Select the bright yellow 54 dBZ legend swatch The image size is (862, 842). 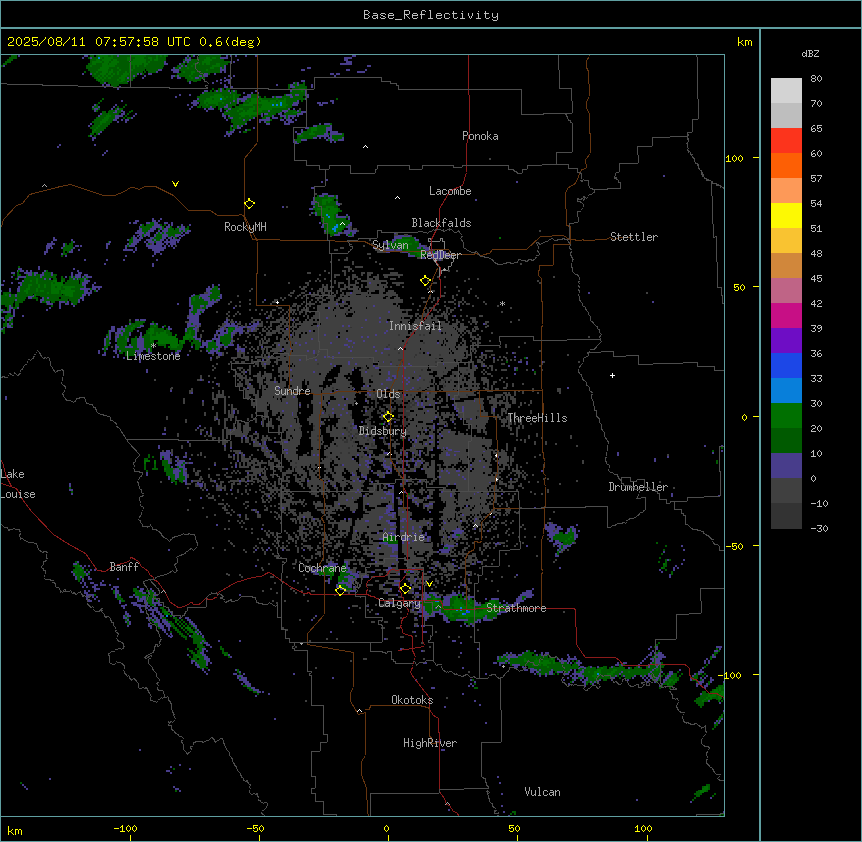[786, 215]
